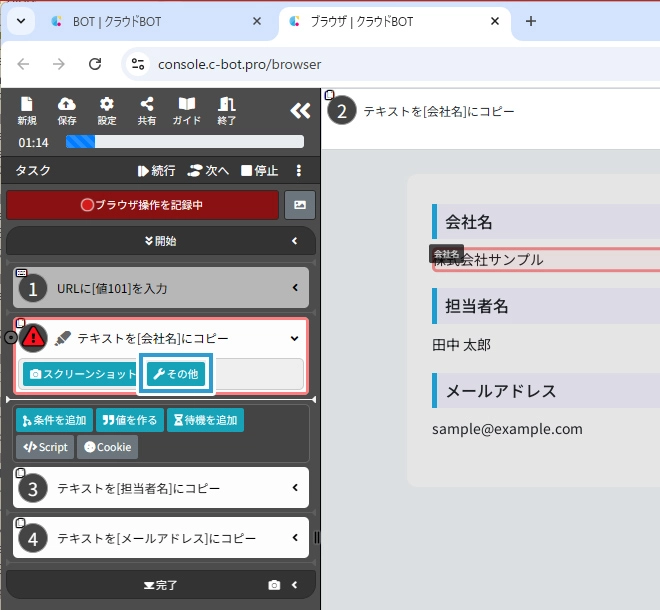660x610 pixels.
Task: Collapse task 2 テキストを[会社名]にコピー chevron
Action: (x=294, y=339)
